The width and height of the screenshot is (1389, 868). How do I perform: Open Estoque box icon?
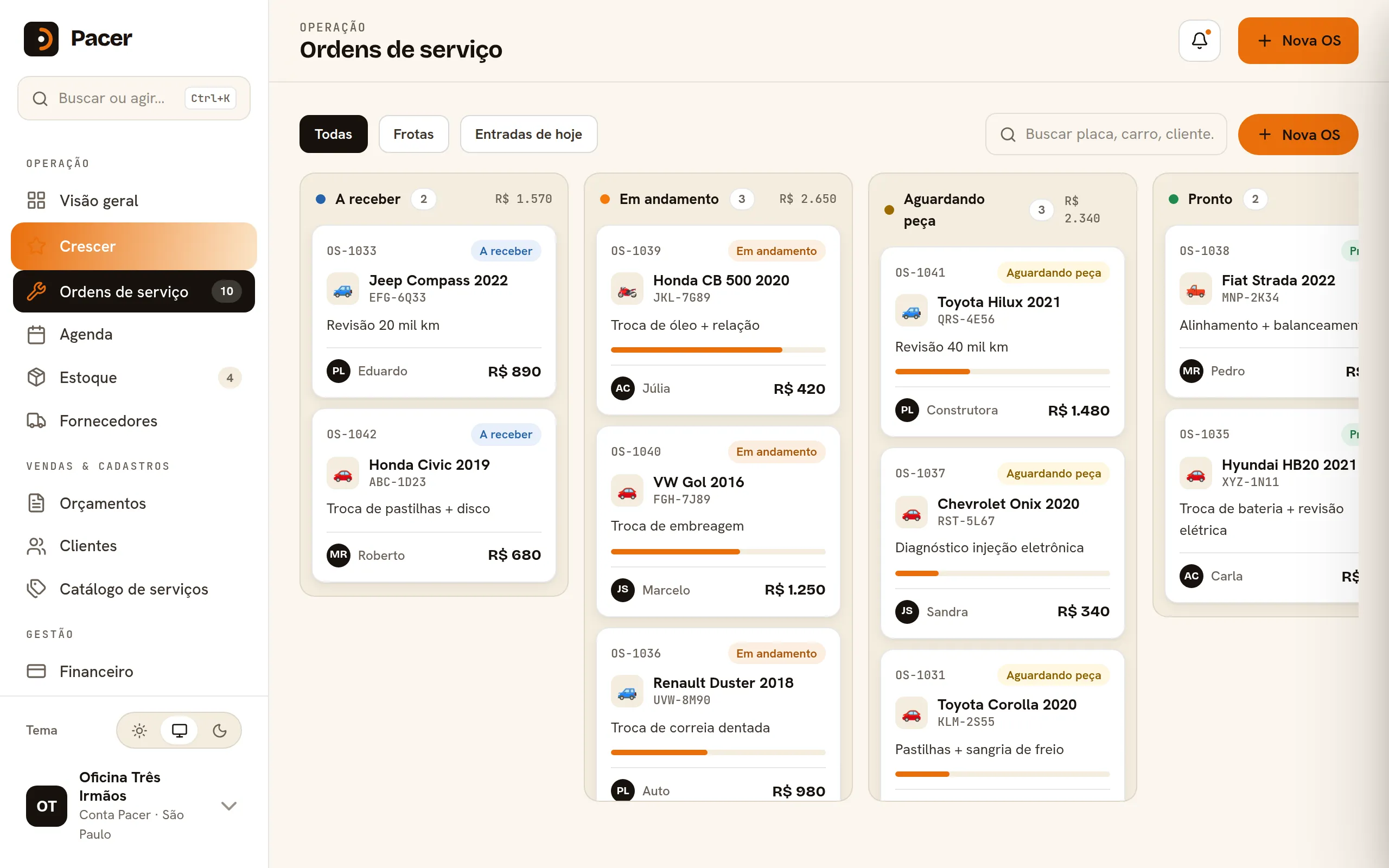(x=36, y=377)
